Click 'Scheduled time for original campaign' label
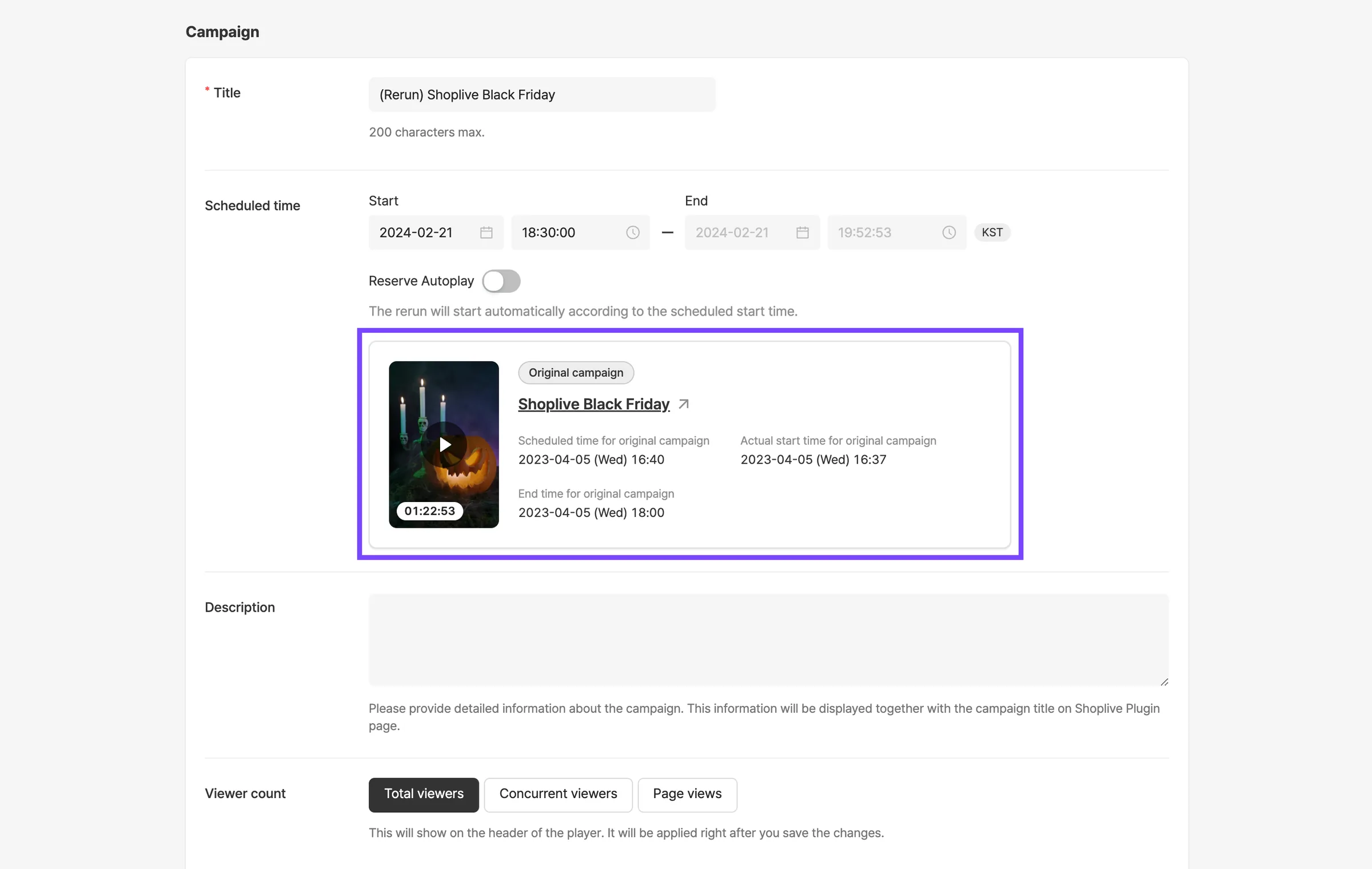Screen dimensions: 1372x869 click(x=613, y=441)
